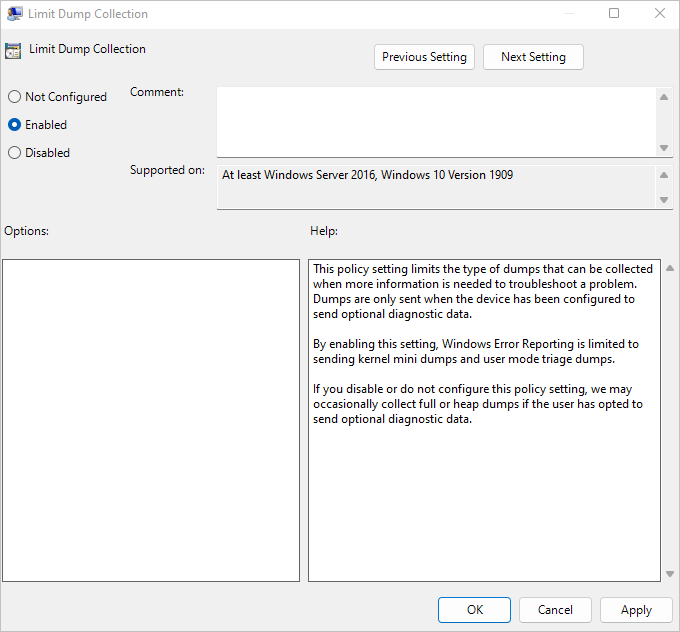Click the policy icon beside Limit Dump Collection heading
The height and width of the screenshot is (632, 680).
[x=13, y=51]
